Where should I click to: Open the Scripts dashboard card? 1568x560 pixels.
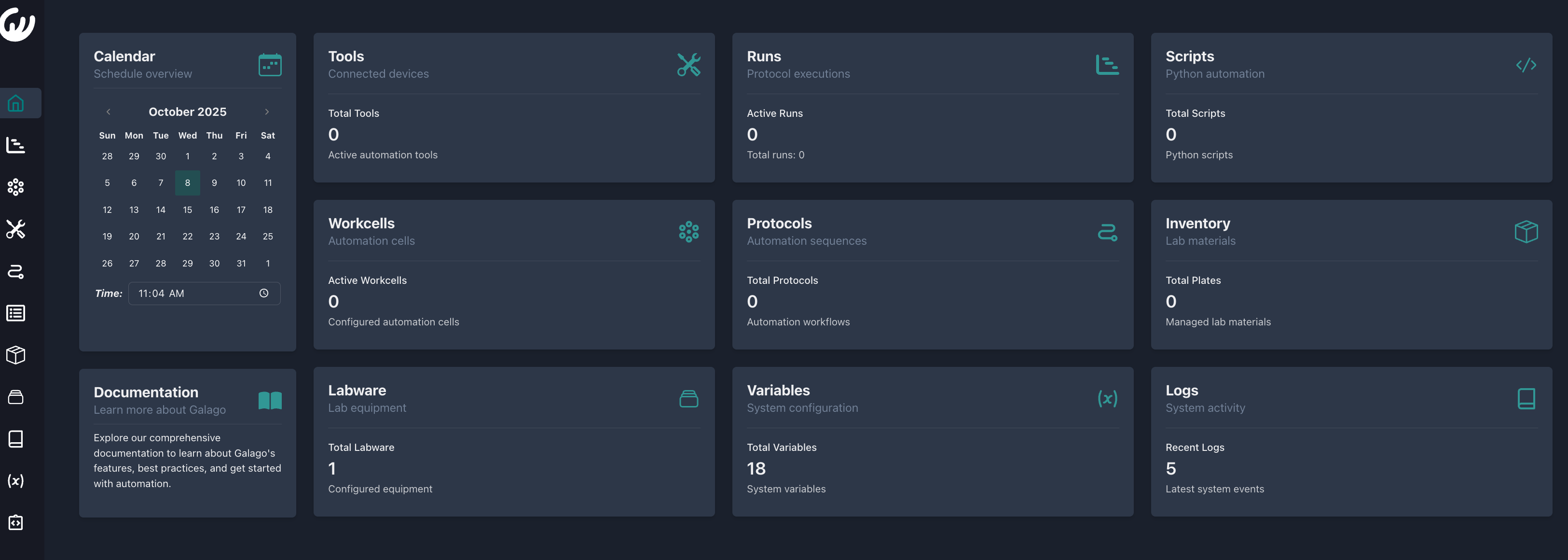(x=1351, y=107)
